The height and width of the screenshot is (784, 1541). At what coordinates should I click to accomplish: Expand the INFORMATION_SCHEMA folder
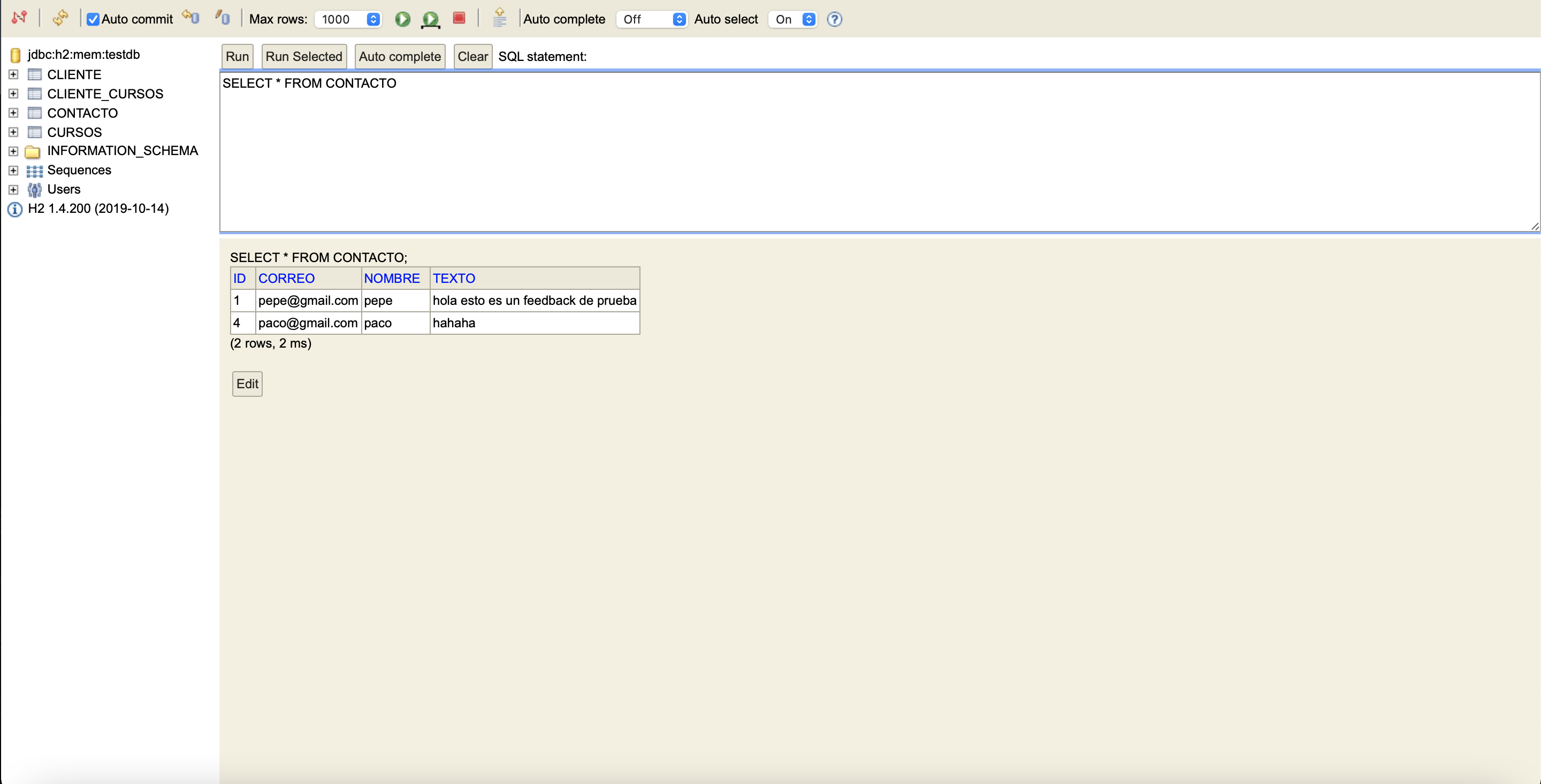point(13,151)
